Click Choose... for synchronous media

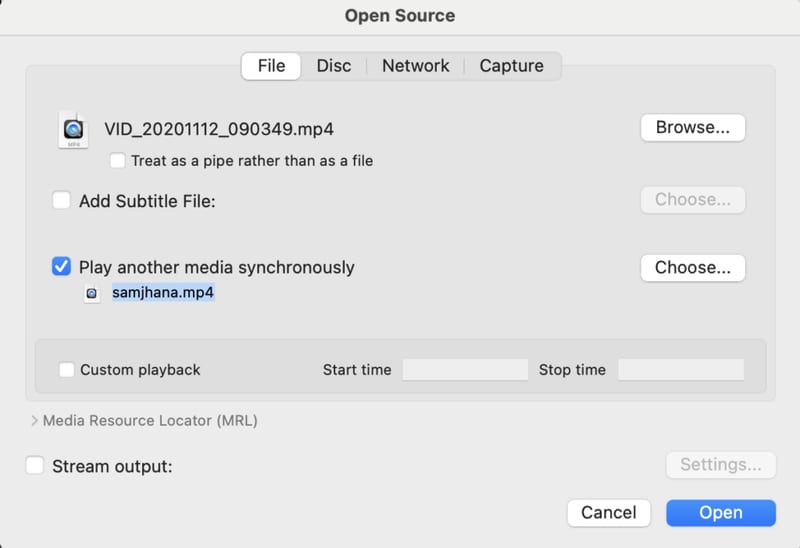click(x=693, y=267)
